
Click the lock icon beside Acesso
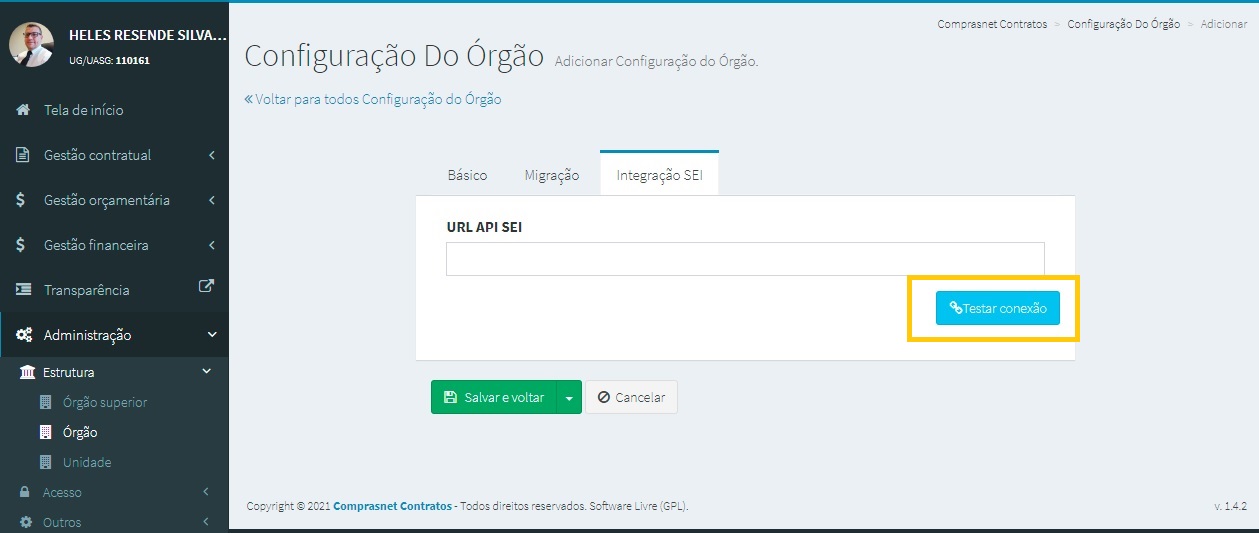click(26, 492)
